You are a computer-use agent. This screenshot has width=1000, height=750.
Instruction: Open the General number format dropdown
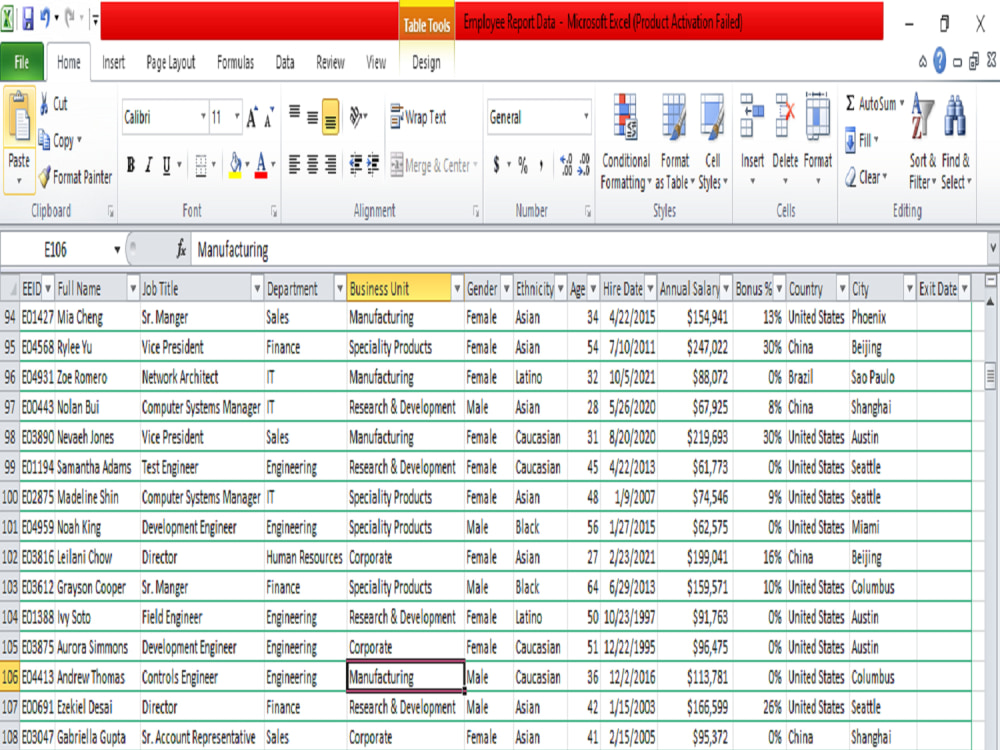point(585,117)
